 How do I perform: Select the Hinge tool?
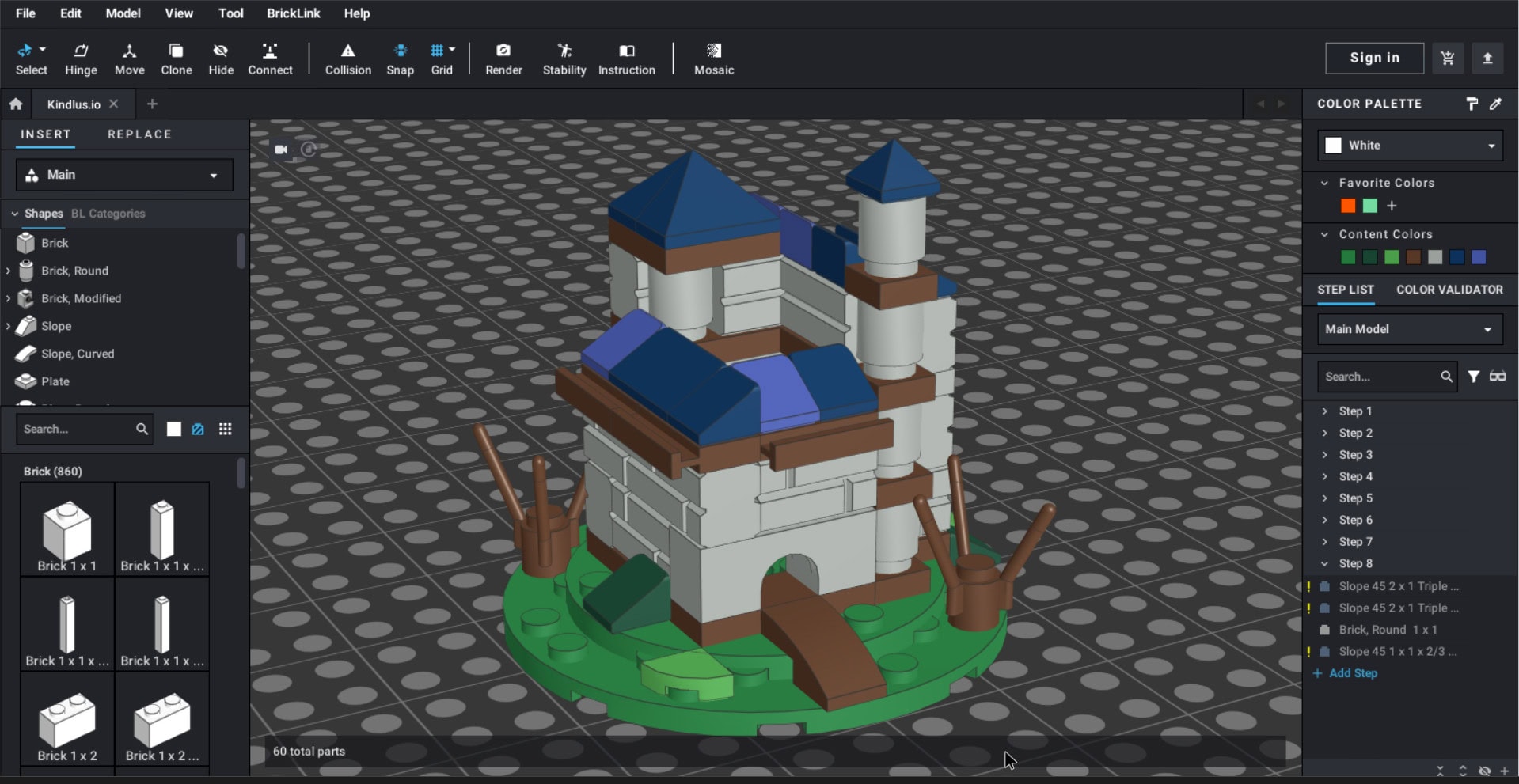tap(81, 59)
